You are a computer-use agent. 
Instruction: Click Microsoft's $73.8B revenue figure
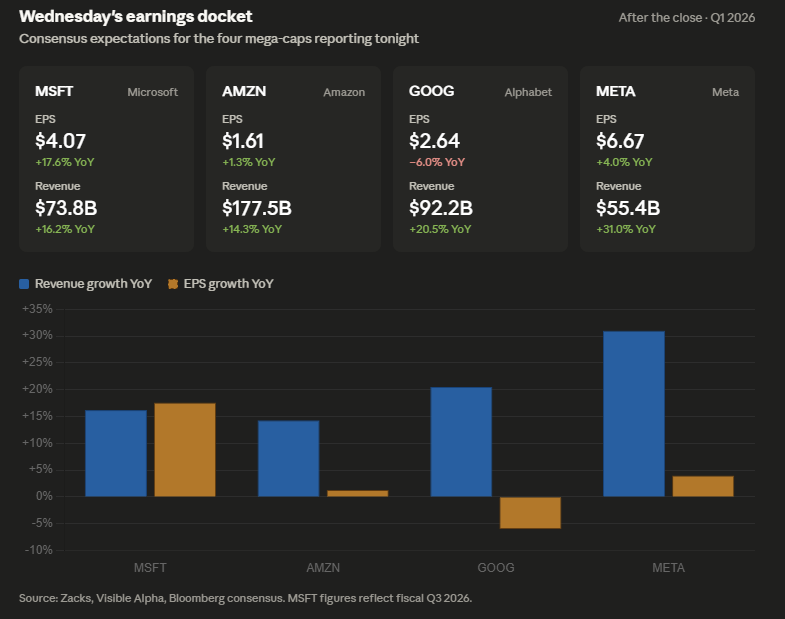tap(66, 208)
